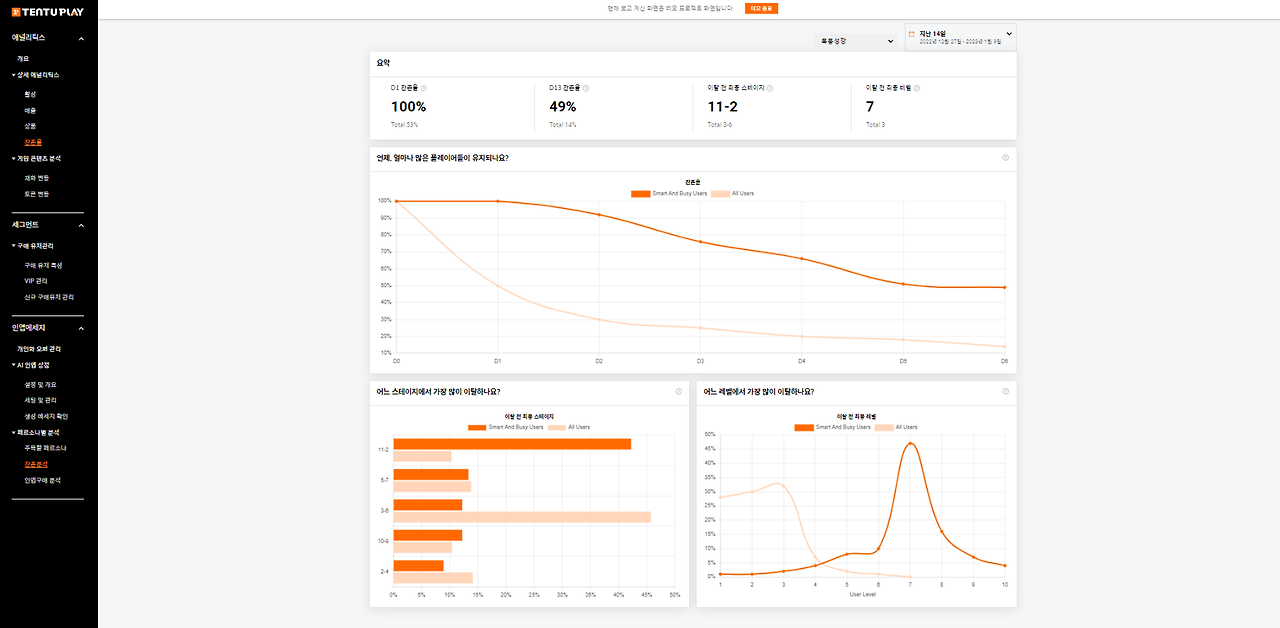Click calendar icon in date range picker
The image size is (1280, 628).
point(911,33)
